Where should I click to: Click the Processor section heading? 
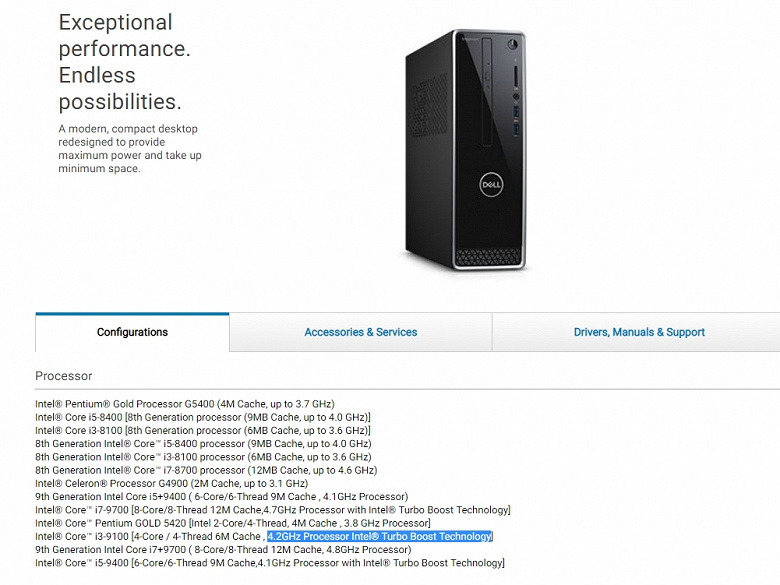(x=64, y=376)
